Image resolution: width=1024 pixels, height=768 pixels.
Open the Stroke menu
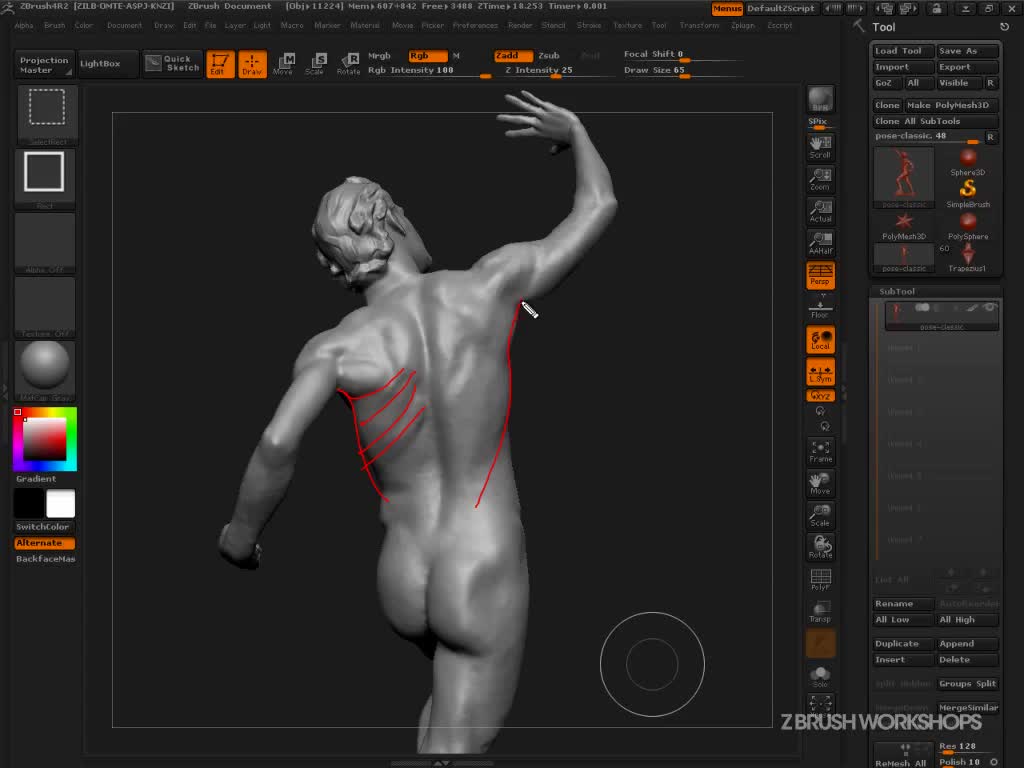pos(588,25)
